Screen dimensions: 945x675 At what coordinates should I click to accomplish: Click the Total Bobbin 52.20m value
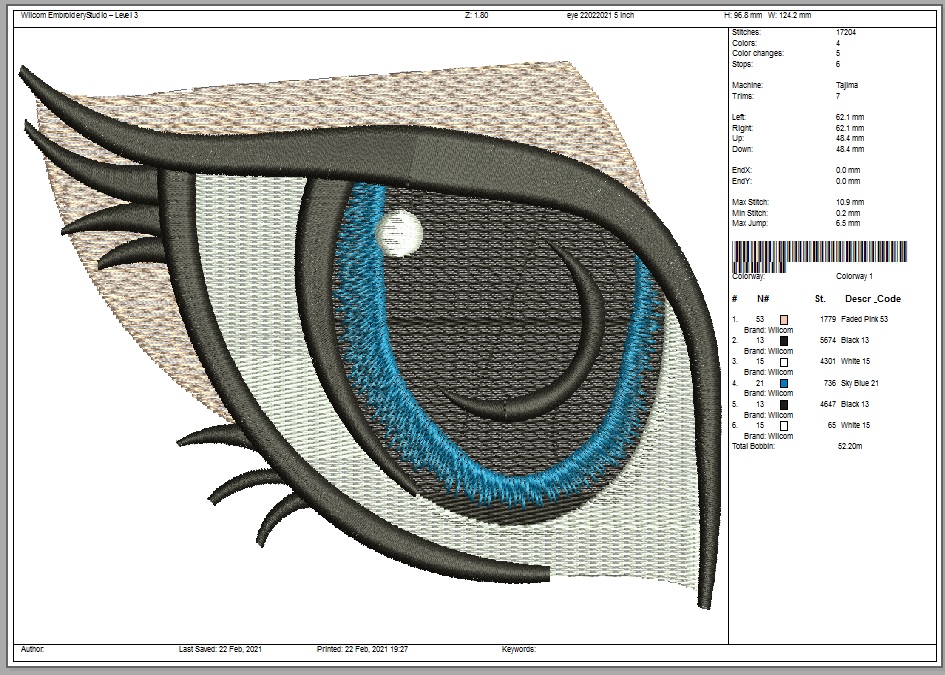[x=849, y=446]
